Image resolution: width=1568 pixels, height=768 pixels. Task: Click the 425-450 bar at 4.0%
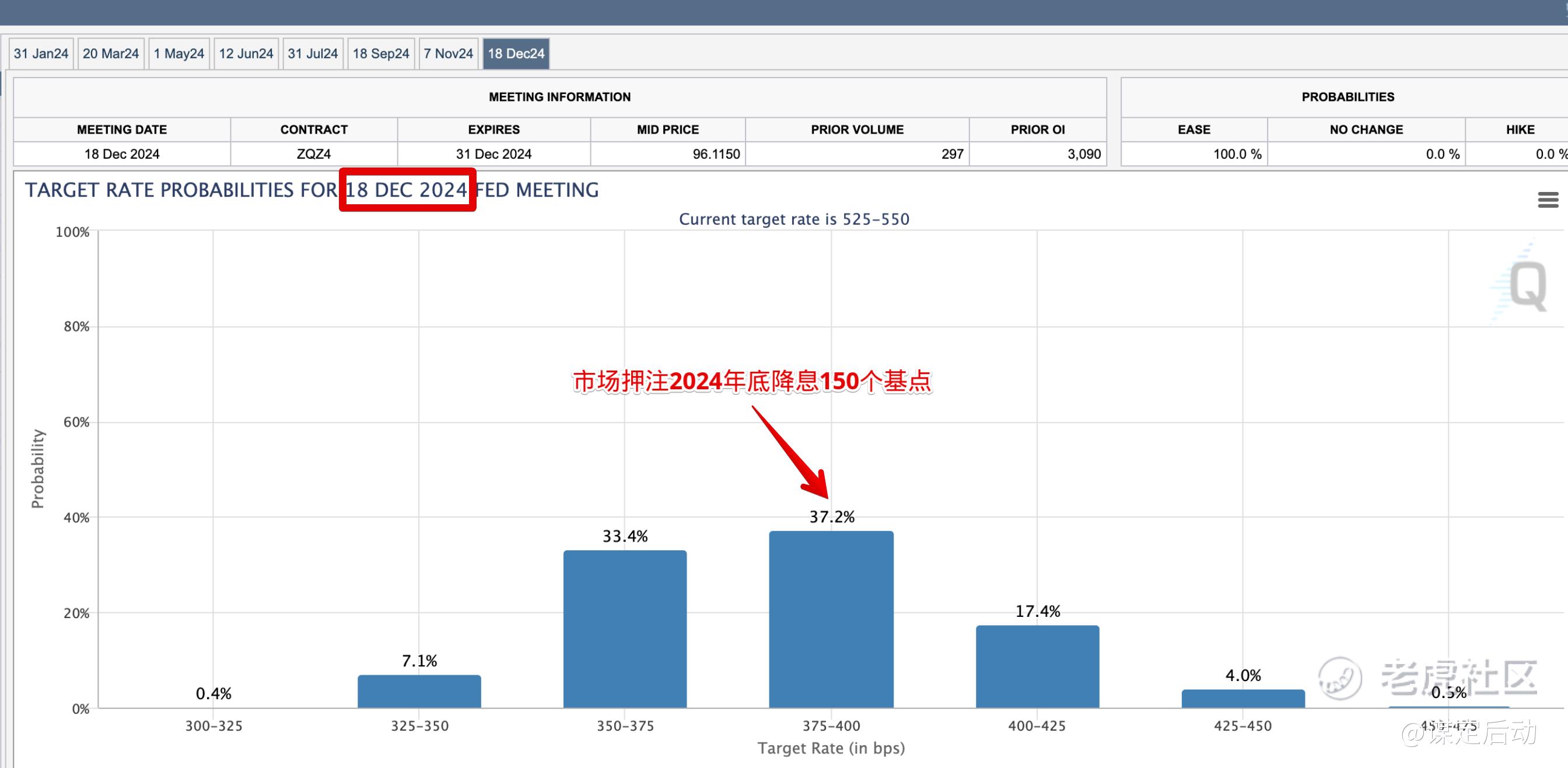click(x=1243, y=698)
